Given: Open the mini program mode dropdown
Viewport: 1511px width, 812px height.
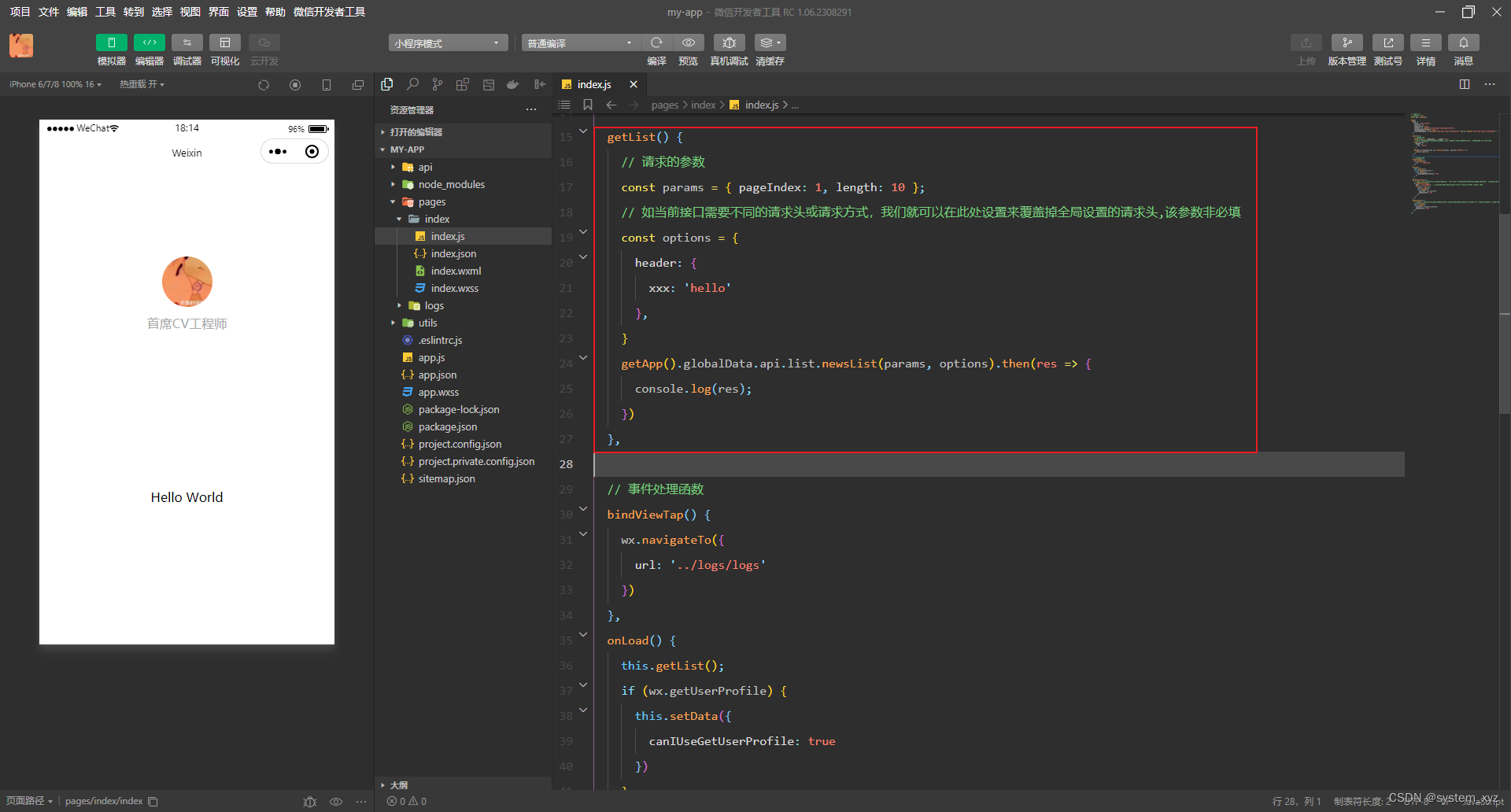Looking at the screenshot, I should click(x=448, y=42).
